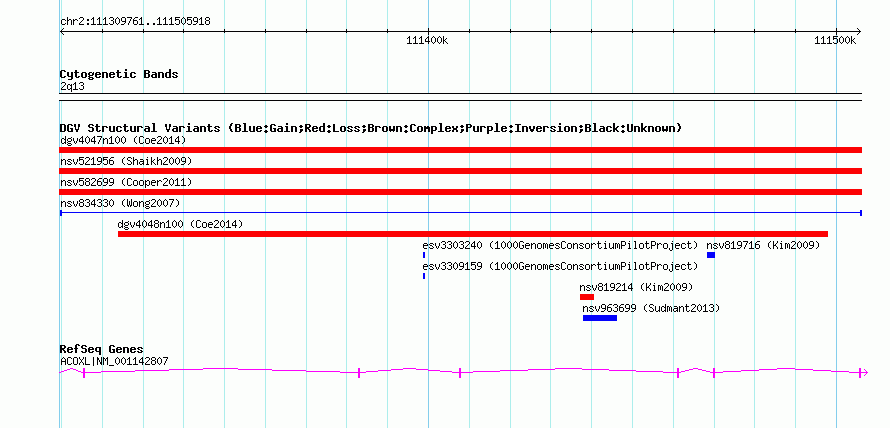Viewport: 890px width, 428px height.
Task: Click the ACOXL|NM_001142807 gene label
Action: pos(114,361)
